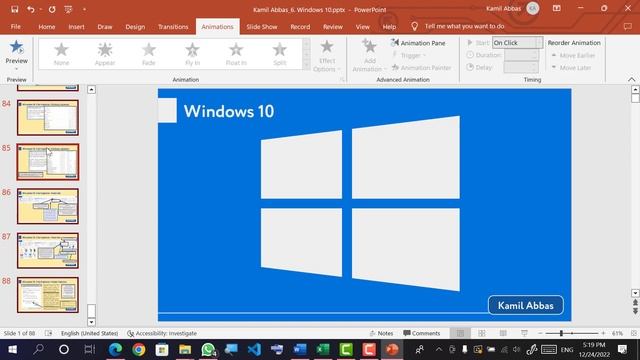This screenshot has width=640, height=360.
Task: Click Move Later
Action: (571, 67)
